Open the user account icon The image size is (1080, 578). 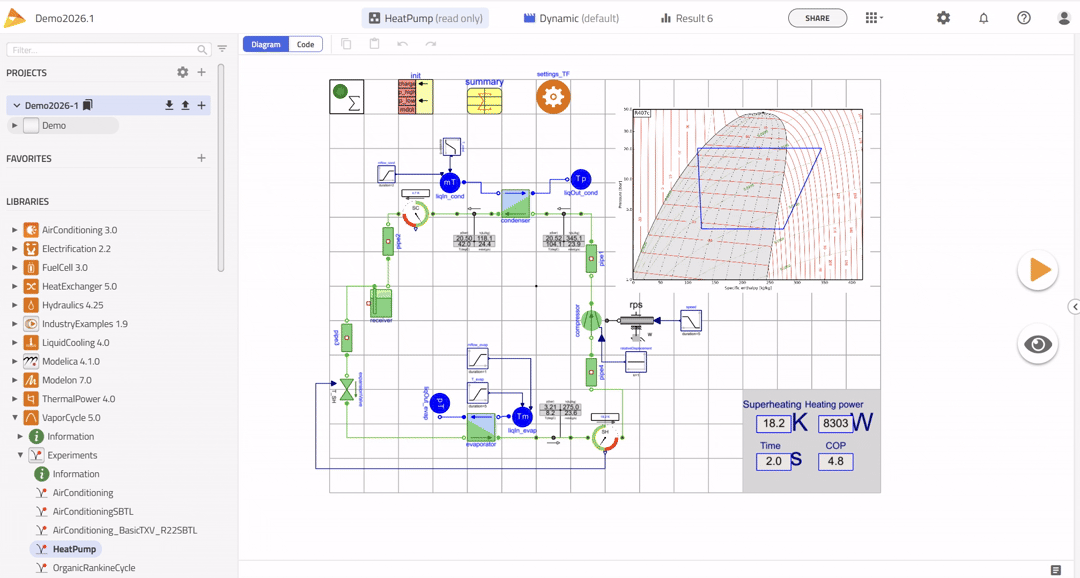click(1063, 18)
